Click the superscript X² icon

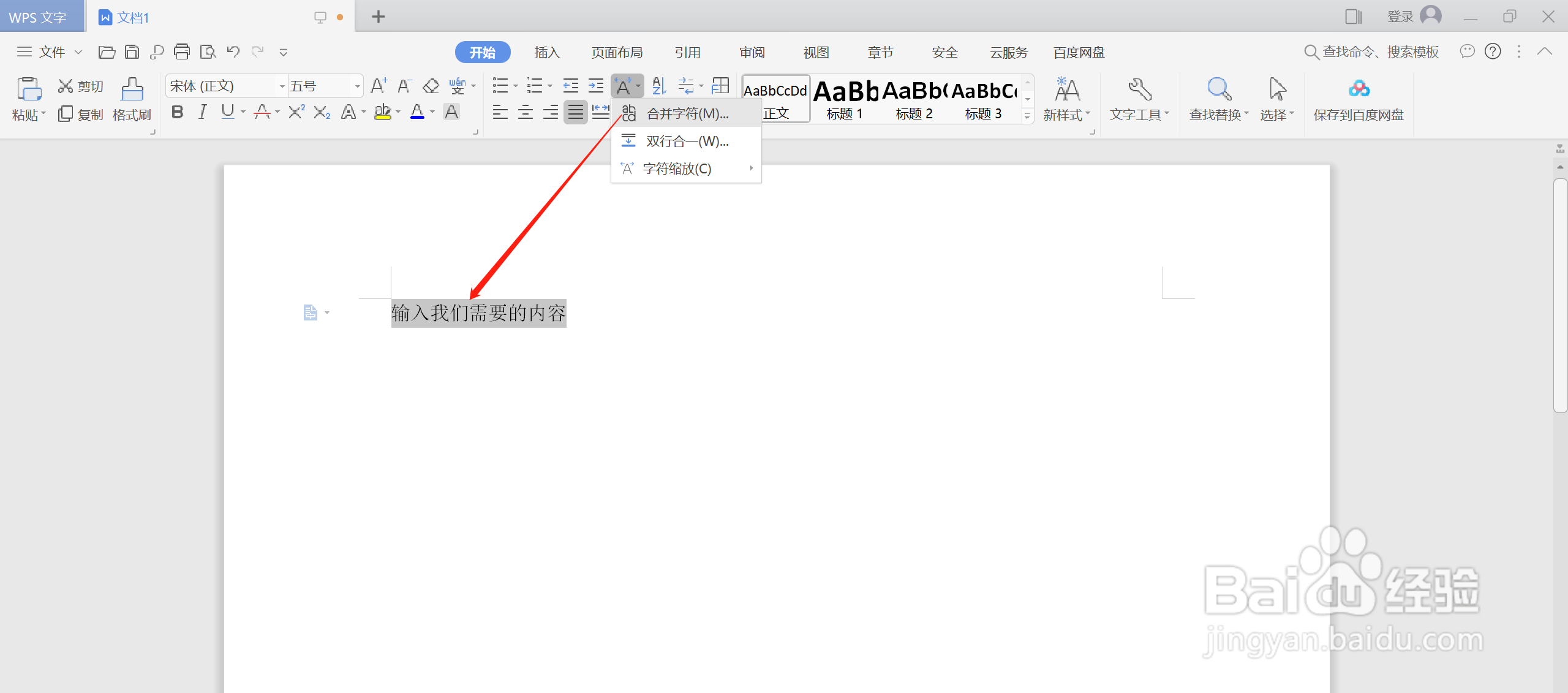[x=296, y=112]
